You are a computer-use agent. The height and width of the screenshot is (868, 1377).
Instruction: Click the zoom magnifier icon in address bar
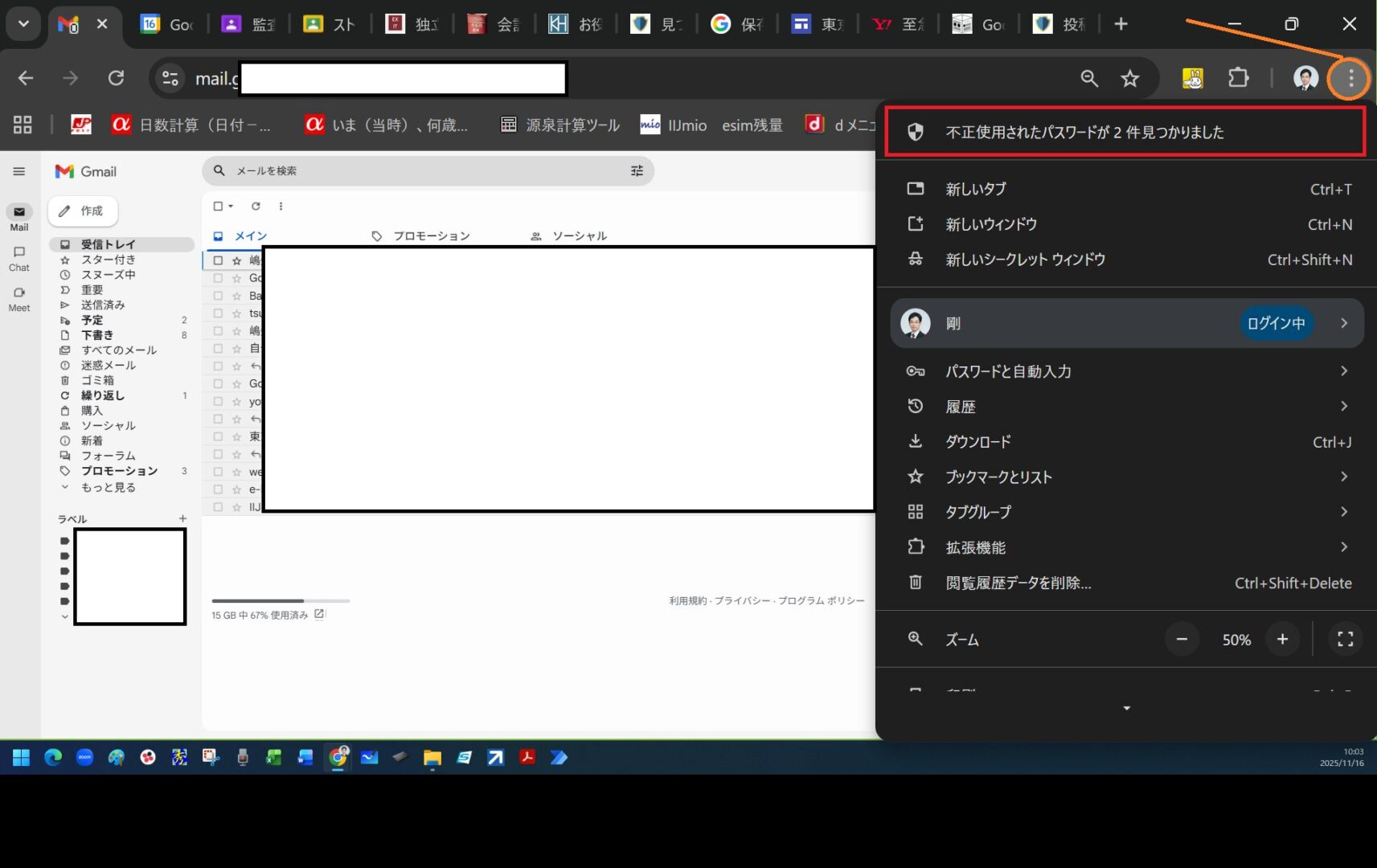pos(1089,78)
